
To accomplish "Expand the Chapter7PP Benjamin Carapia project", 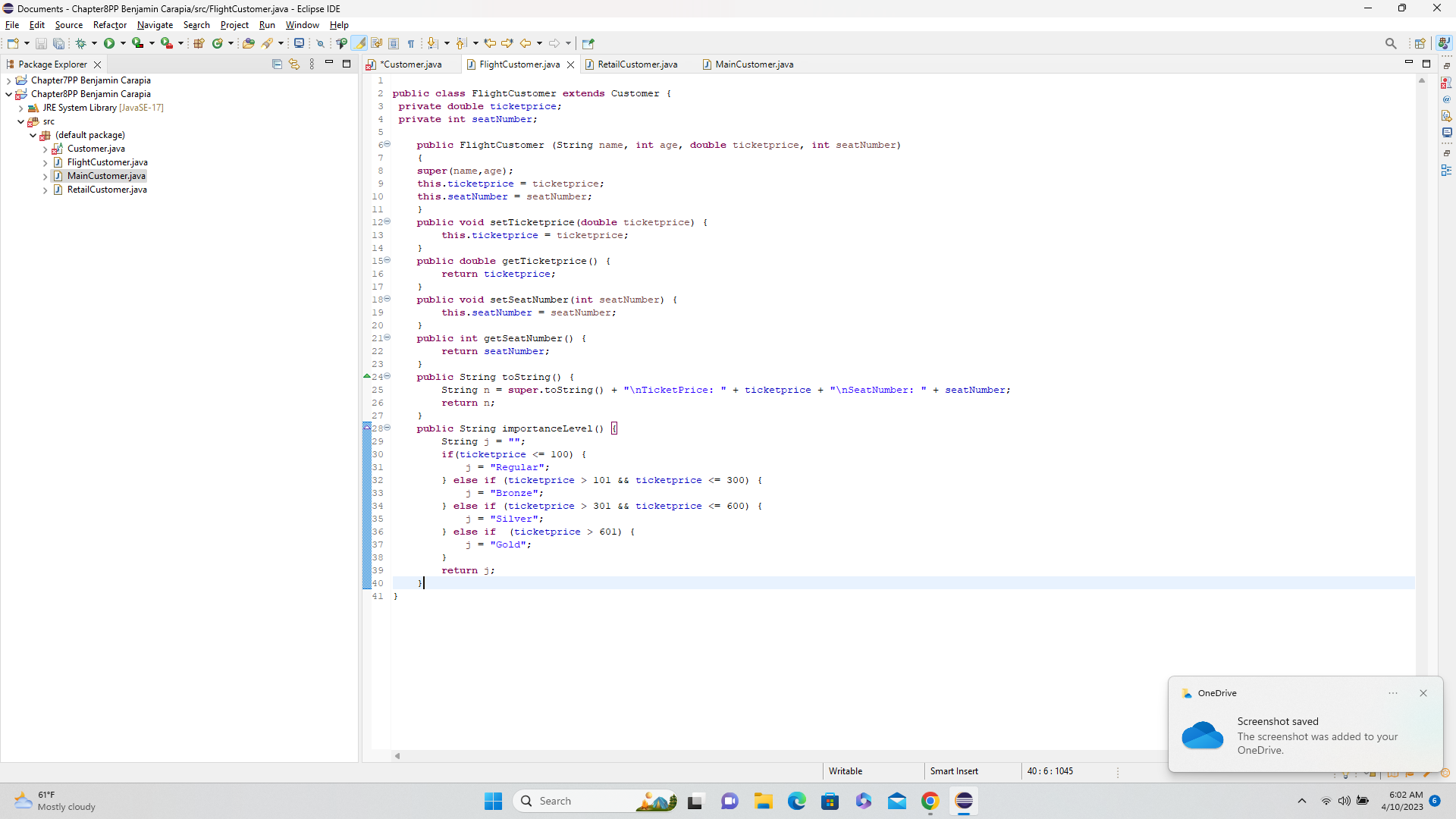I will [8, 80].
